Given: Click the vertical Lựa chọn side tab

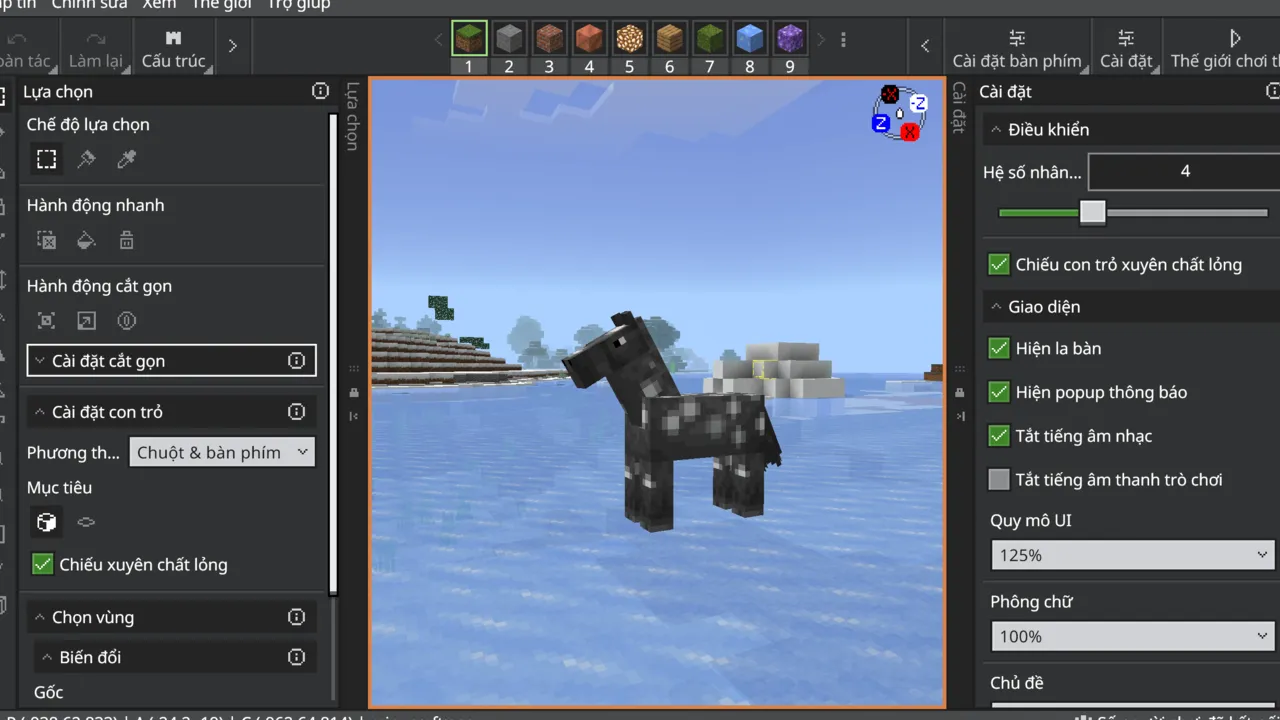Looking at the screenshot, I should [x=352, y=117].
